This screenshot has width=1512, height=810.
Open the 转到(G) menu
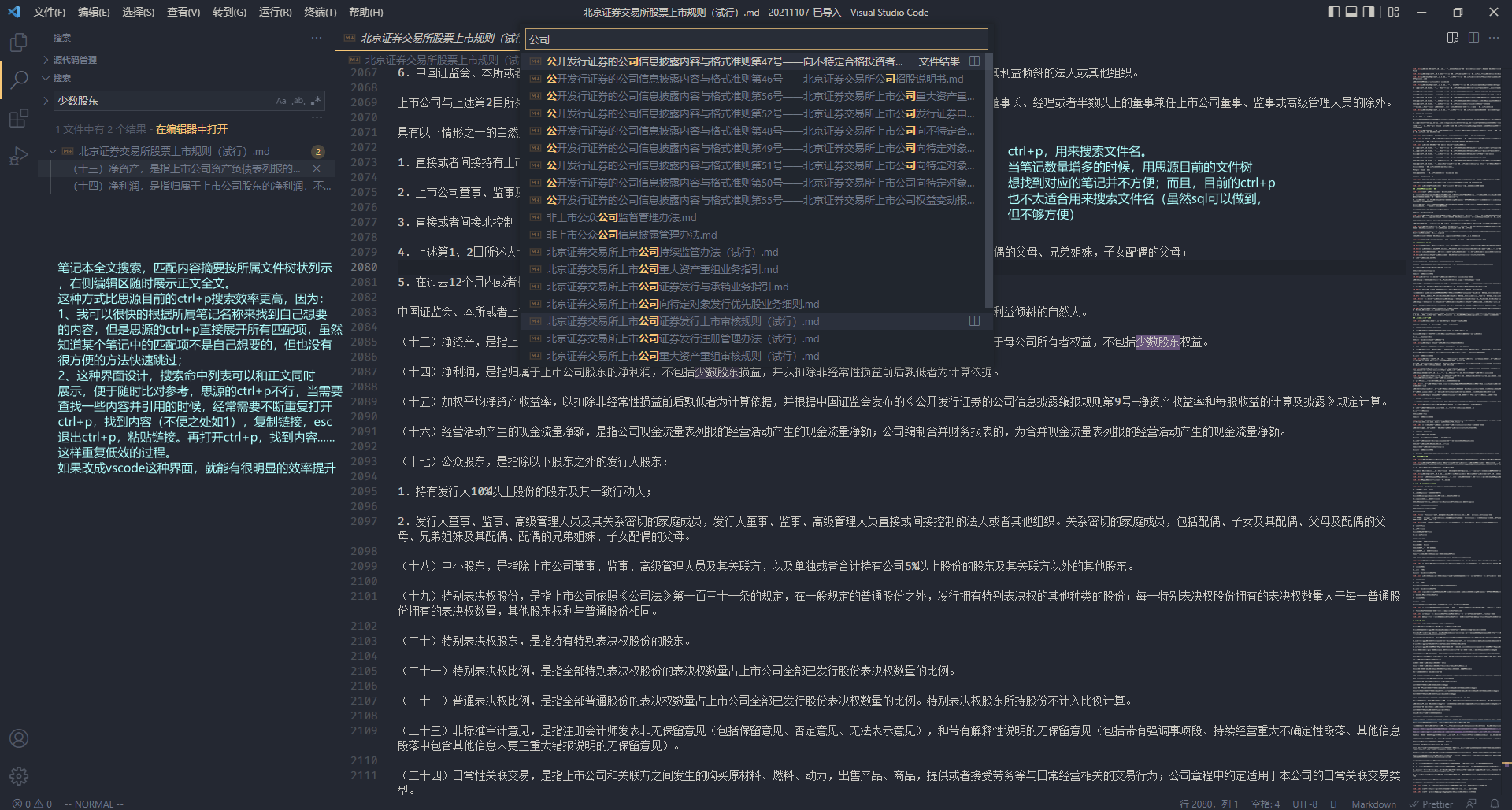(229, 12)
